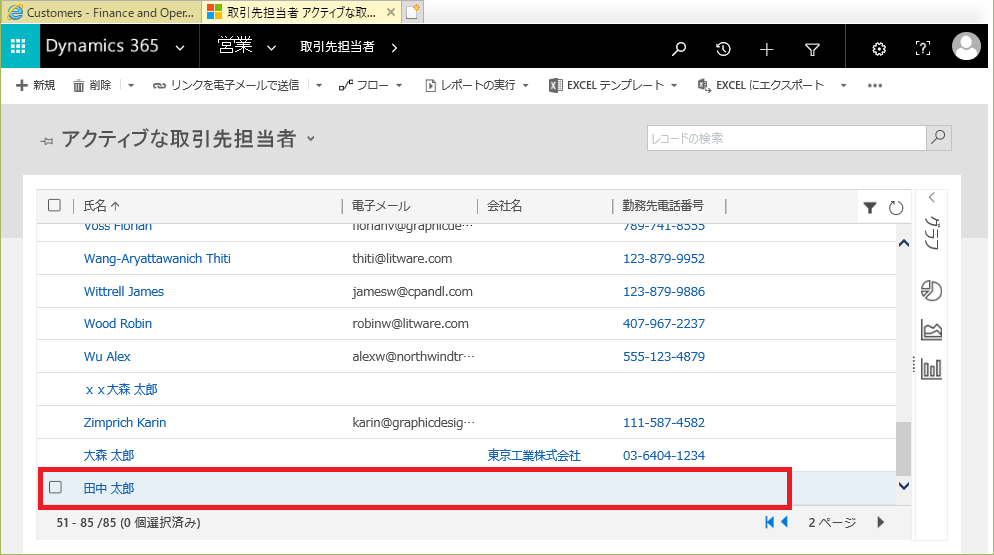Screen dimensions: 994x555
Task: Toggle the select-all checkbox in grid header
Action: pyautogui.click(x=55, y=205)
